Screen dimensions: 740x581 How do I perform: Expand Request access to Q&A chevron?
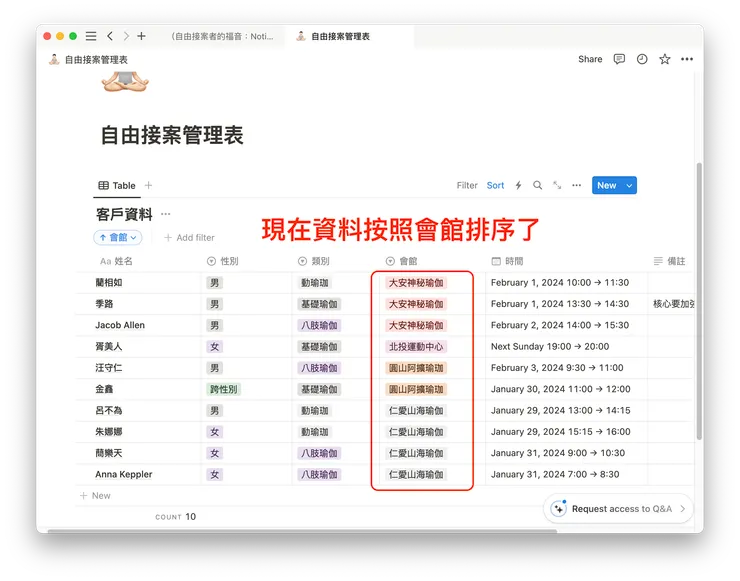click(682, 509)
